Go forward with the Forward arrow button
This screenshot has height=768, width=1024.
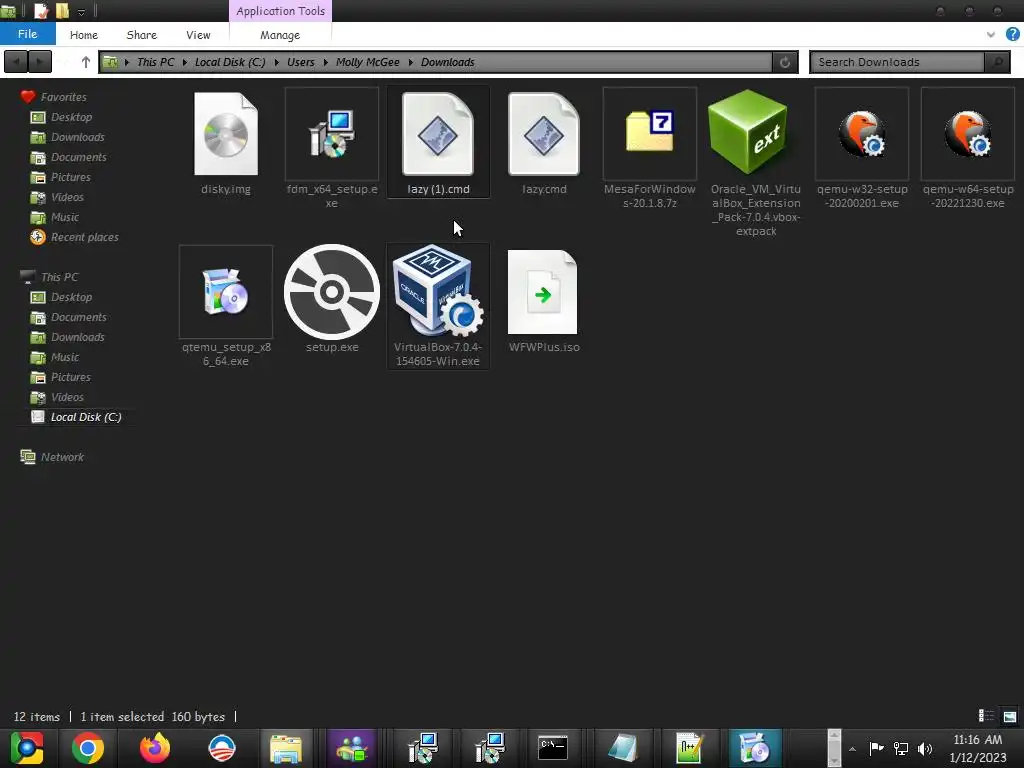(40, 62)
